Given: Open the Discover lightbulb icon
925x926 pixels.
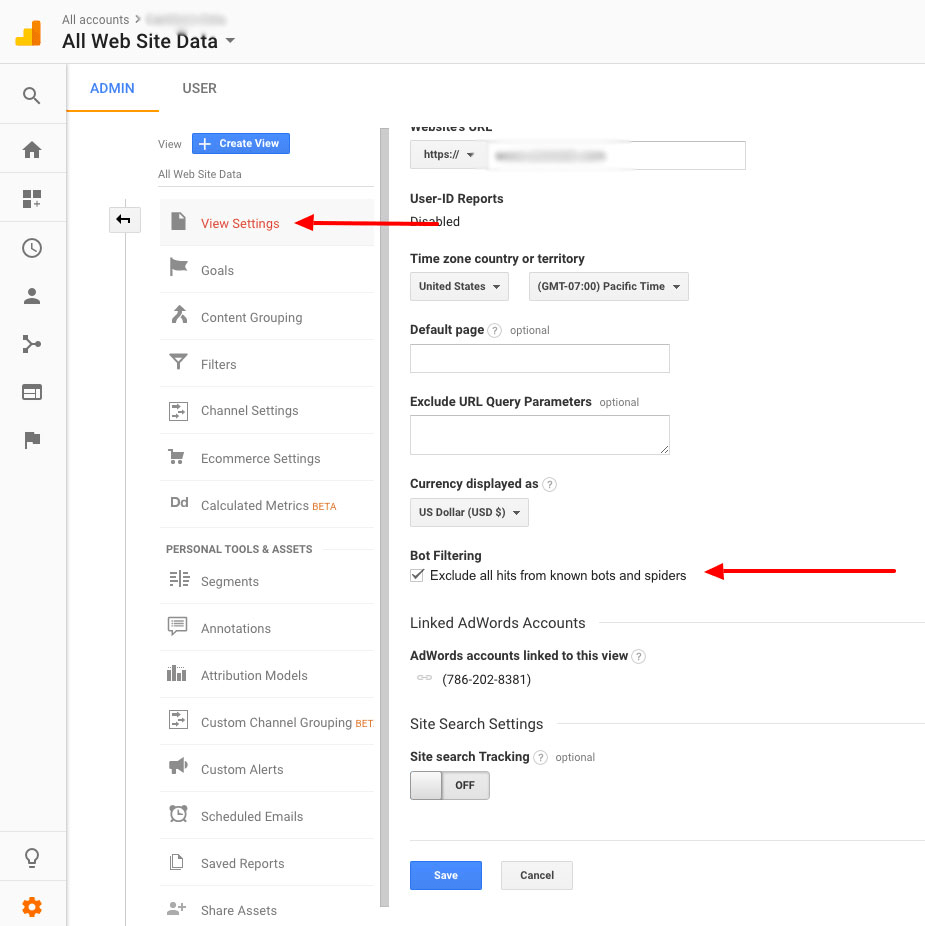Looking at the screenshot, I should click(x=33, y=857).
